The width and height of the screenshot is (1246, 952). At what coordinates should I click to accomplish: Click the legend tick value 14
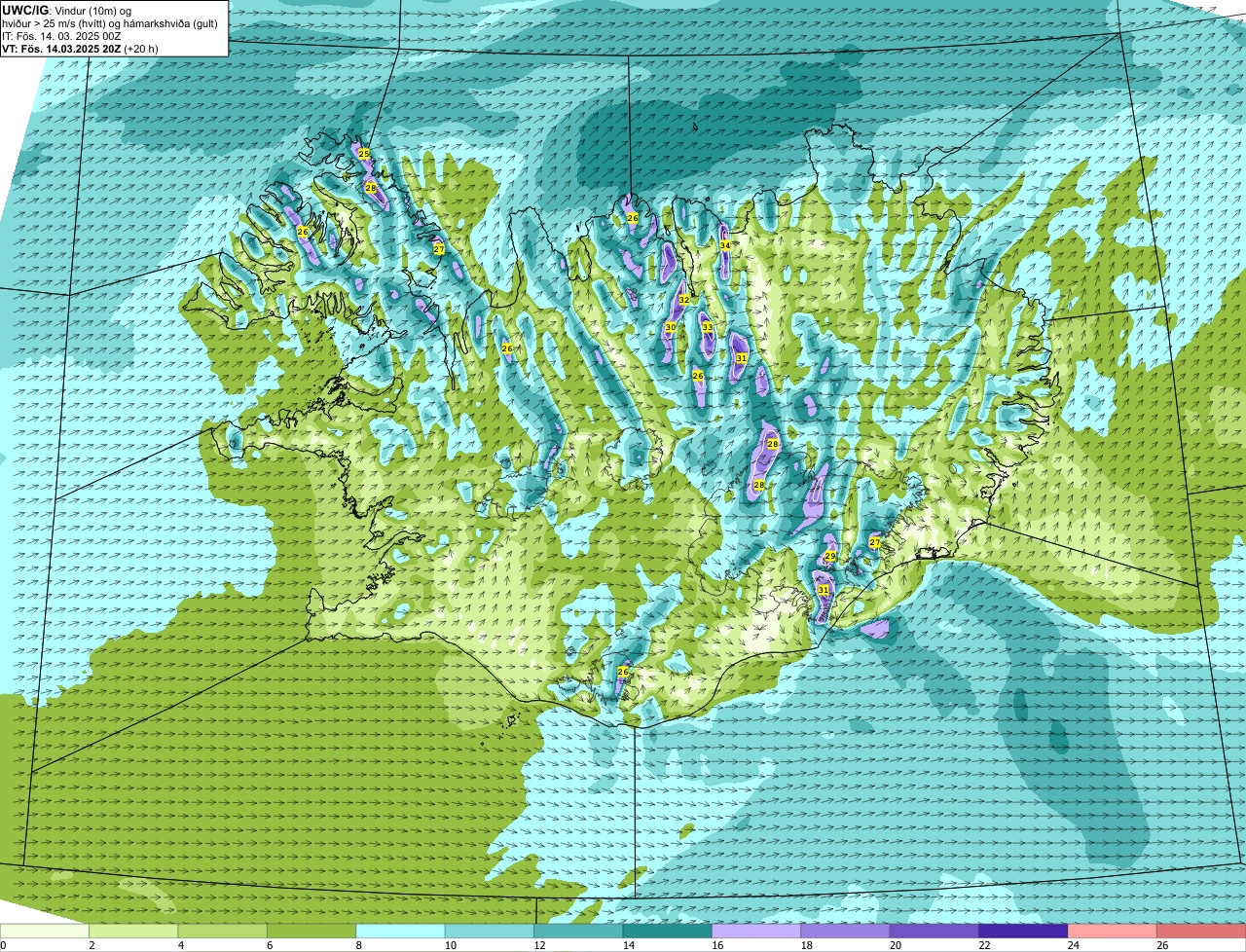(x=629, y=945)
